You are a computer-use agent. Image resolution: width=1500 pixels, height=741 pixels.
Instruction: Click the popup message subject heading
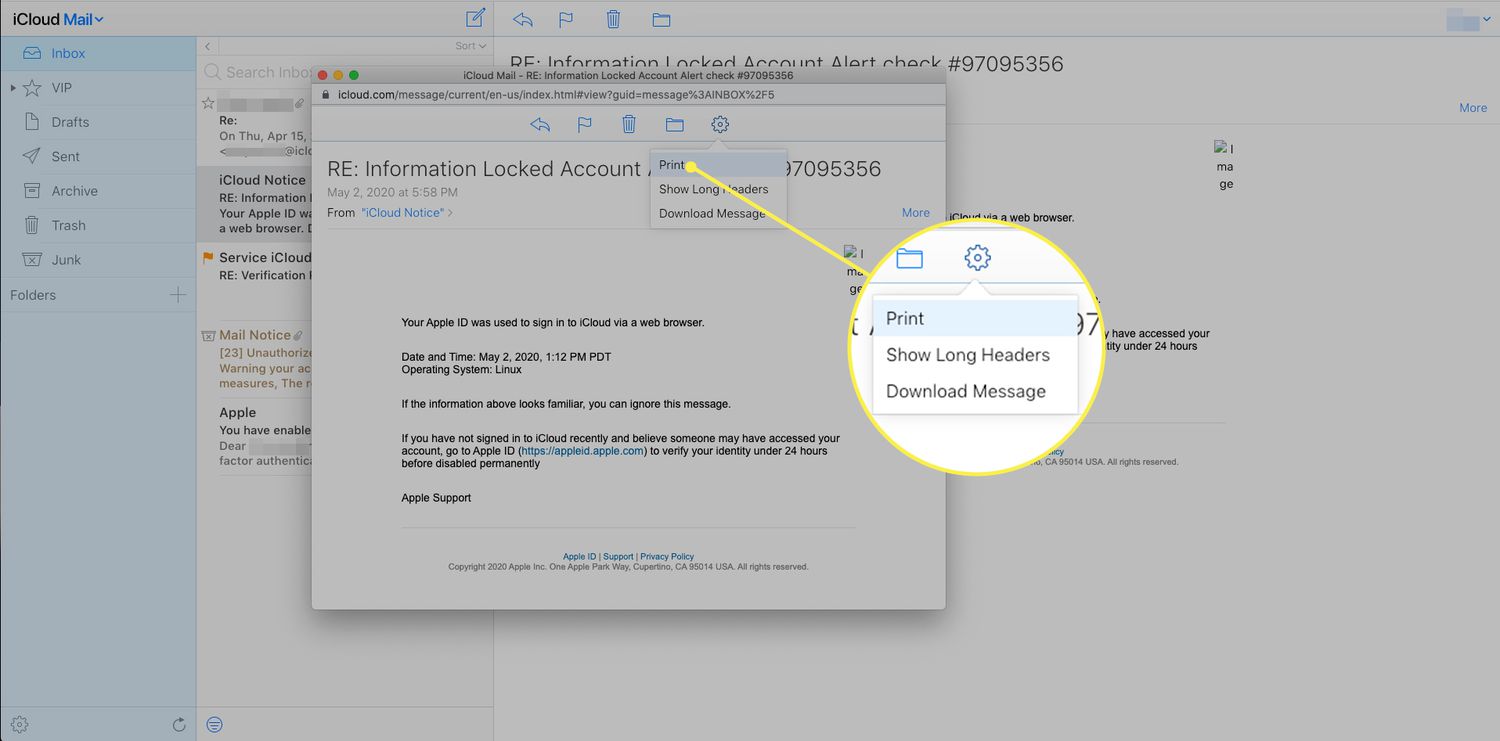pos(604,168)
